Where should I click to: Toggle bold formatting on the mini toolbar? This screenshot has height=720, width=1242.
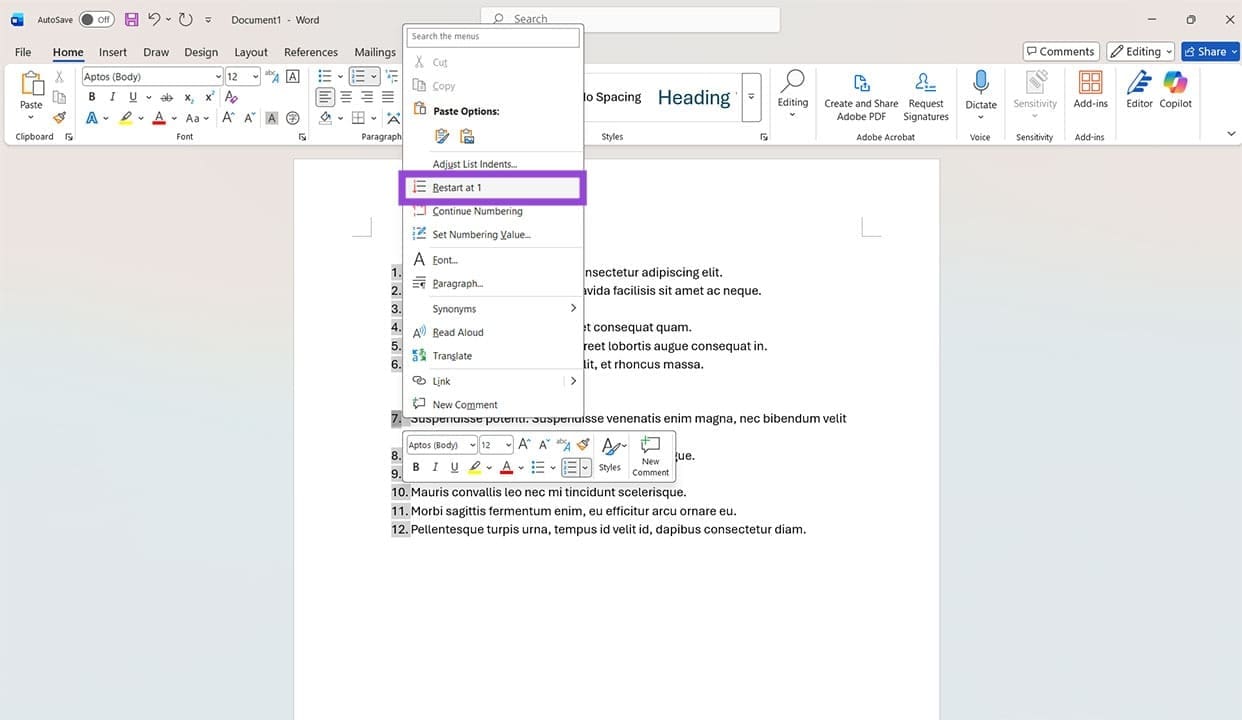click(x=415, y=466)
